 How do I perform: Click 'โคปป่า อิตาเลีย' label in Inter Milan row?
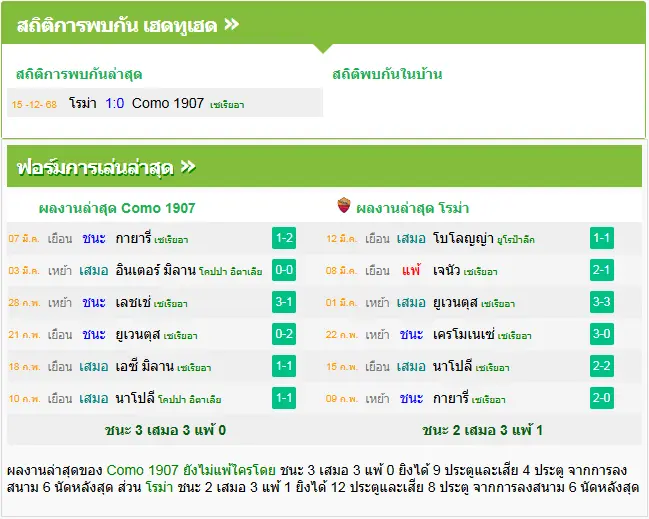click(231, 272)
